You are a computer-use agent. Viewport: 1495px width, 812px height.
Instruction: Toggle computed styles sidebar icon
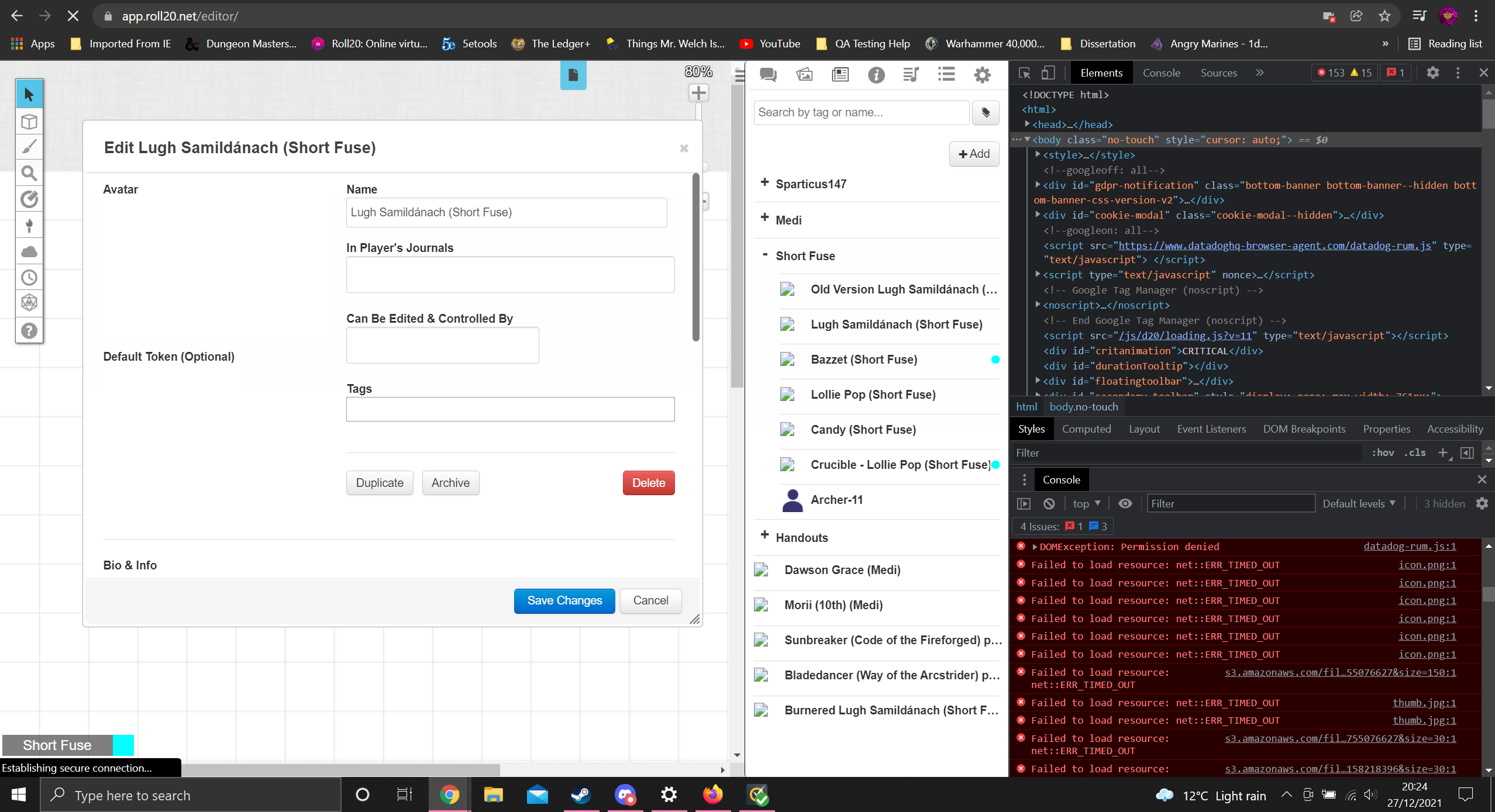tap(1467, 452)
